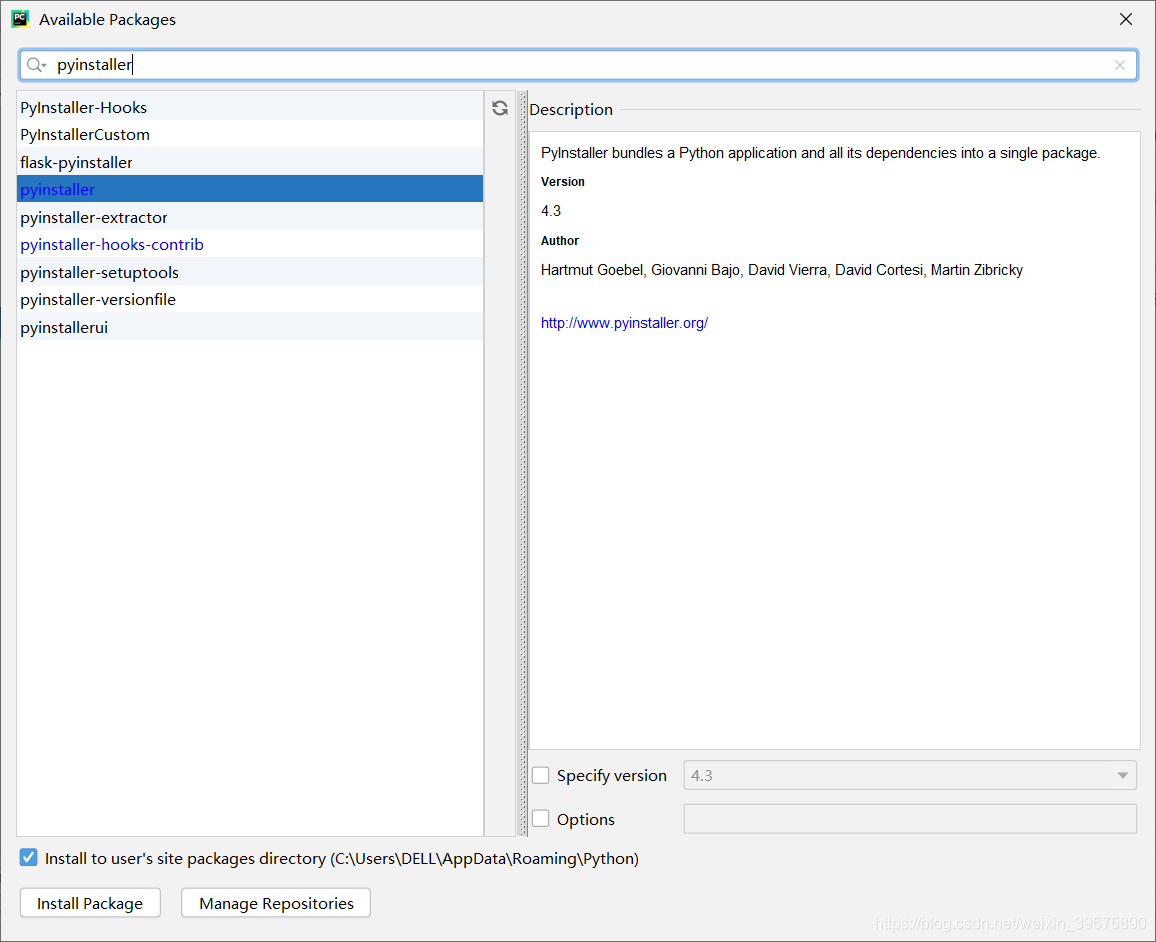Viewport: 1156px width, 942px height.
Task: Enable the Specify version checkbox
Action: pos(540,775)
